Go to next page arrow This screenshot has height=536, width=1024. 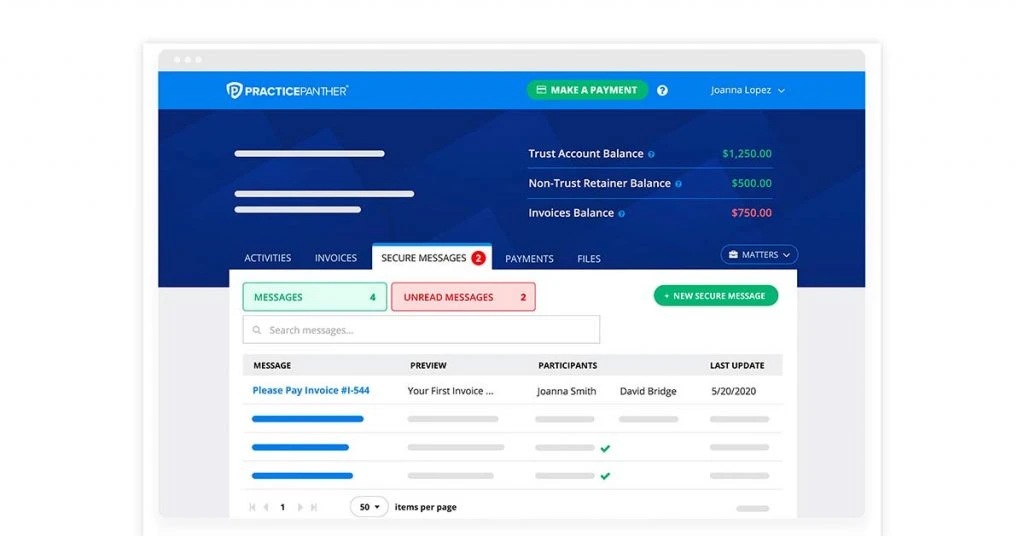click(x=300, y=507)
